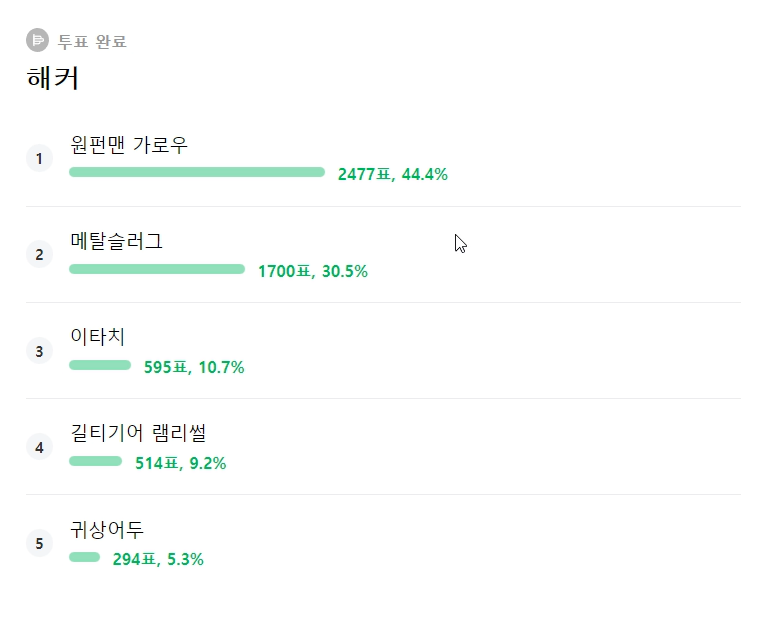769x619 pixels.
Task: Click the 원펀맨 가로우 result bar
Action: 197,172
